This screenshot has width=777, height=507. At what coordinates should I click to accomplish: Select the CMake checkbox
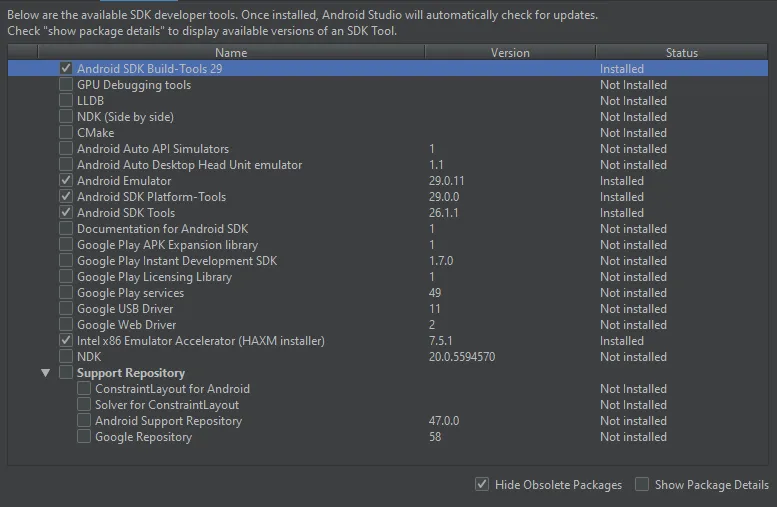[x=66, y=133]
